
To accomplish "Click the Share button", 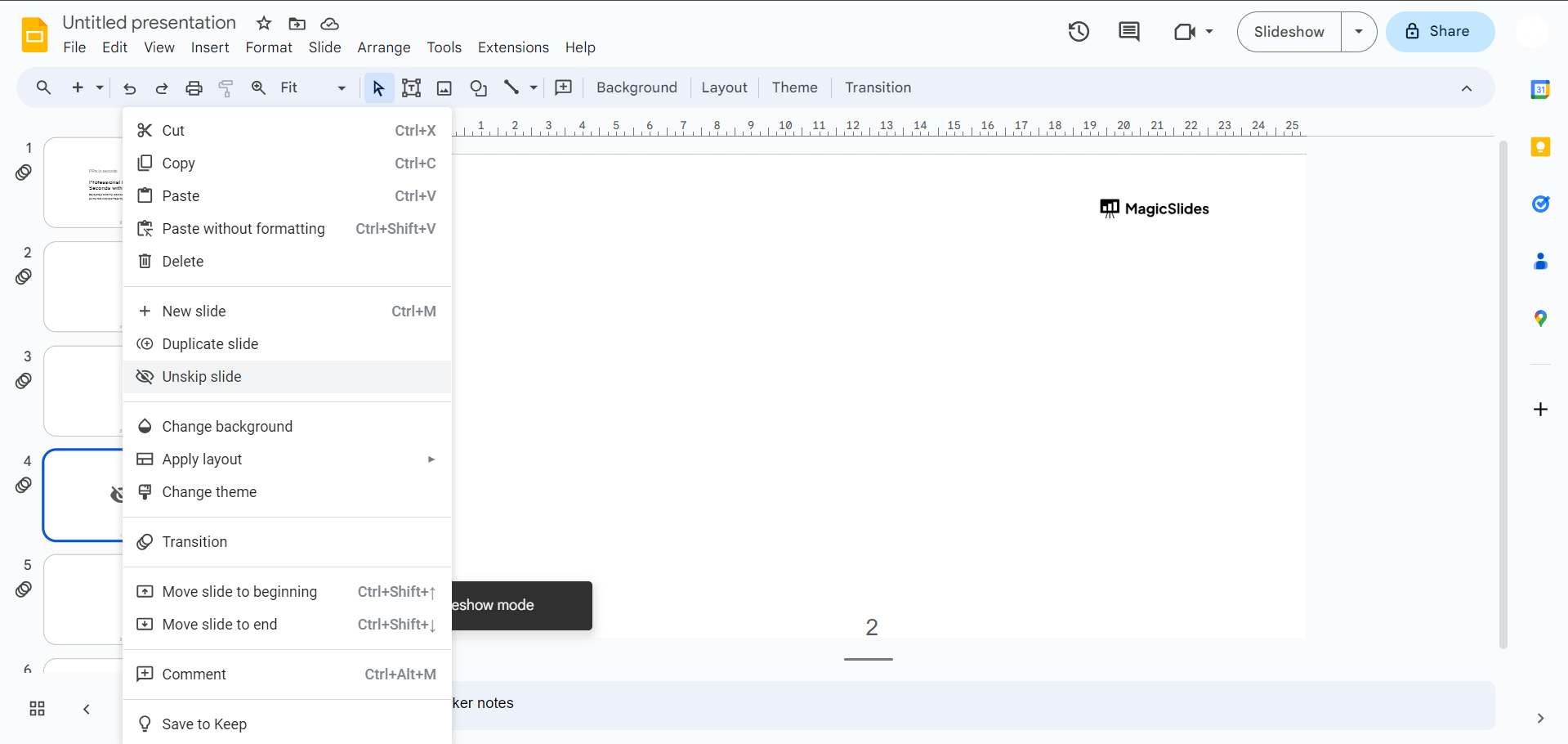I will click(1440, 32).
